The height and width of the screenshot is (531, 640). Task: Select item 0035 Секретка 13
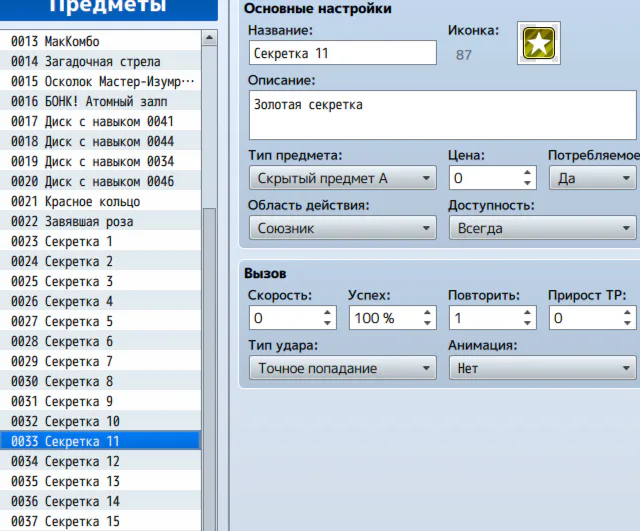tap(100, 481)
